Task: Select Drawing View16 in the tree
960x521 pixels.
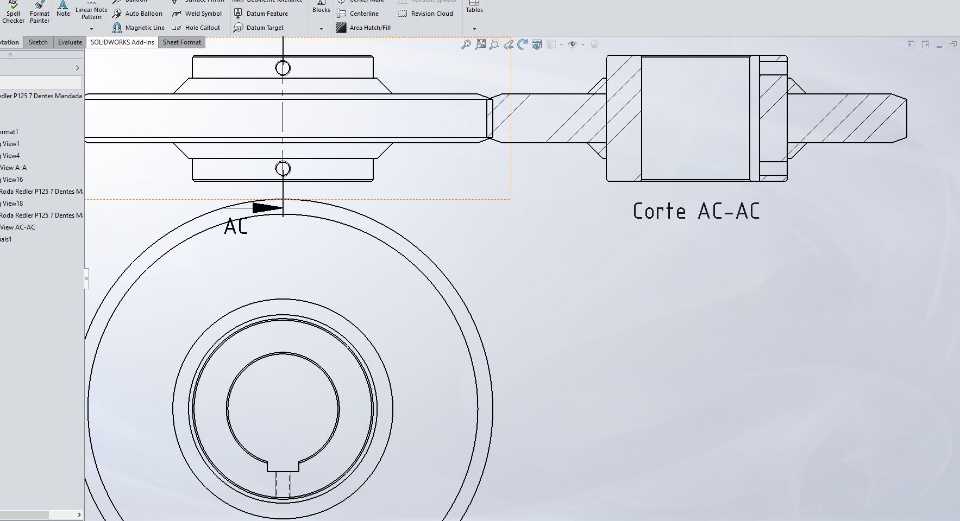Action: (12, 179)
